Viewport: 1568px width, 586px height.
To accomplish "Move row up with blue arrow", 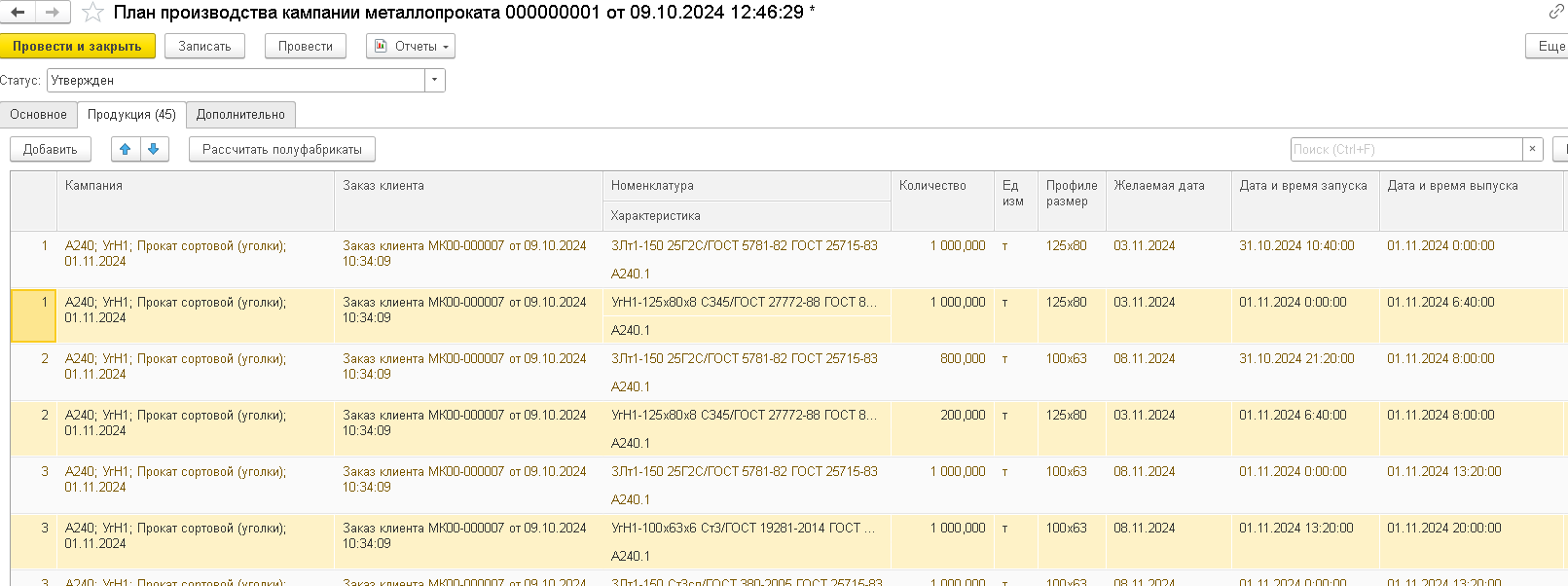I will click(x=126, y=149).
